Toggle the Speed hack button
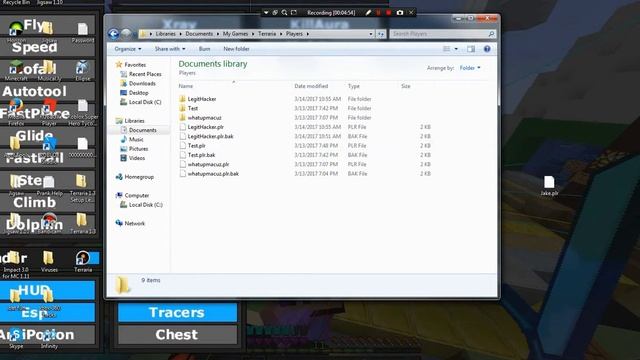Viewport: 640px width, 360px height. (47, 47)
